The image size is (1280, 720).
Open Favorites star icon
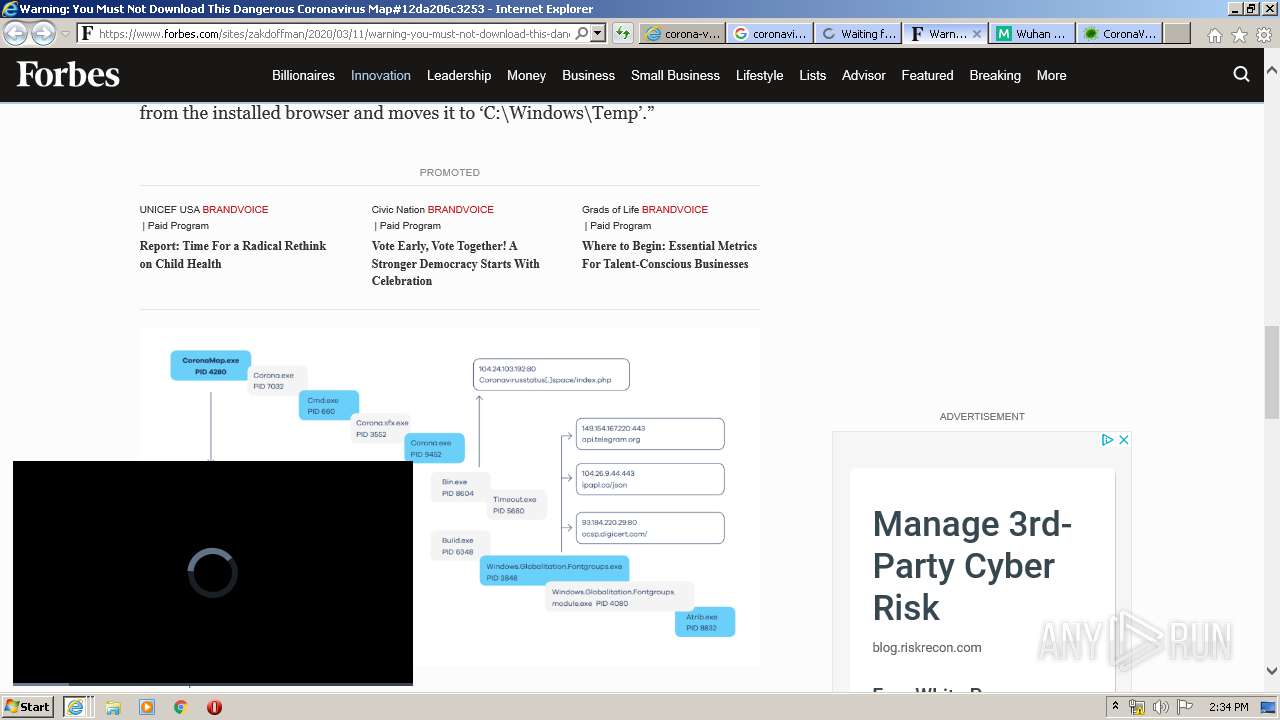1239,35
